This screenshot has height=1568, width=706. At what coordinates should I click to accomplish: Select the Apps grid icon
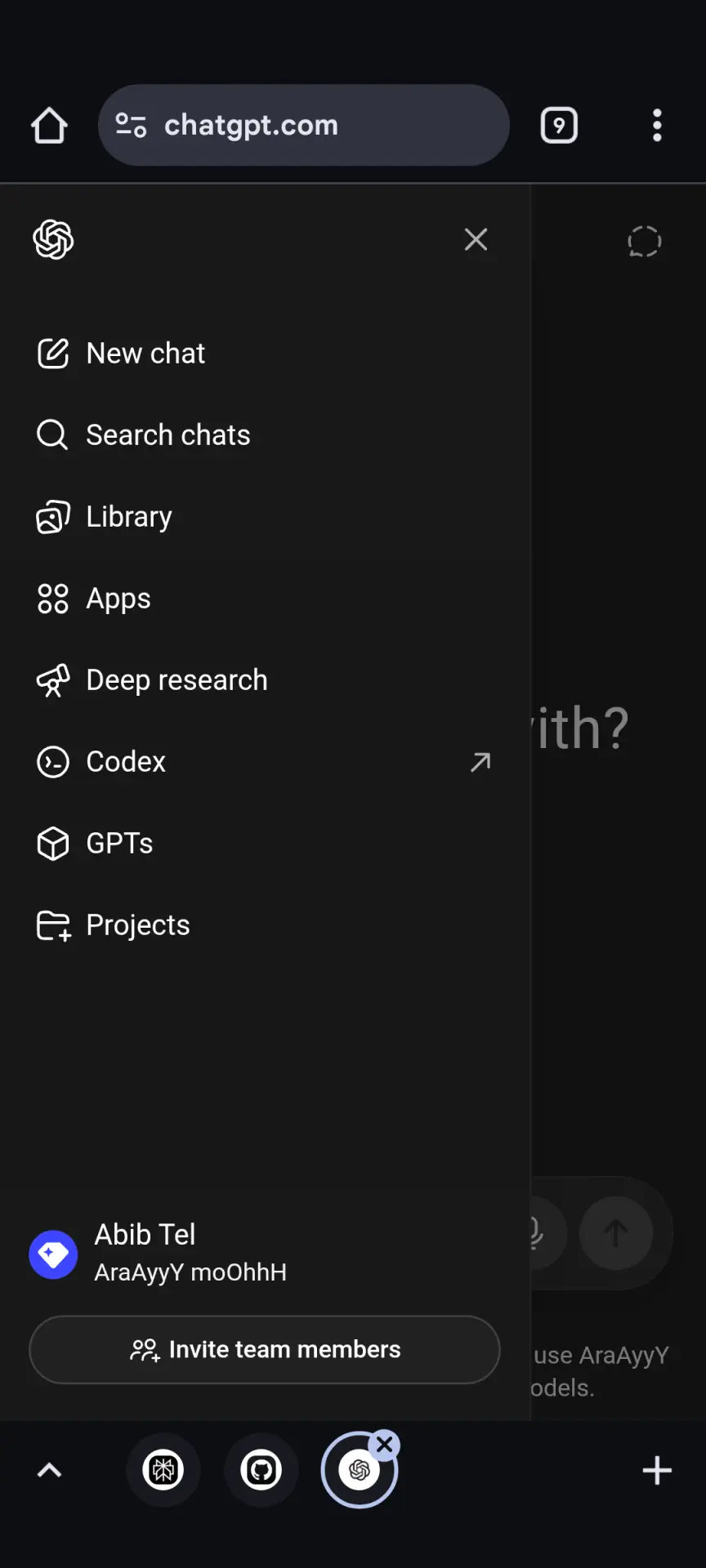[x=53, y=599]
